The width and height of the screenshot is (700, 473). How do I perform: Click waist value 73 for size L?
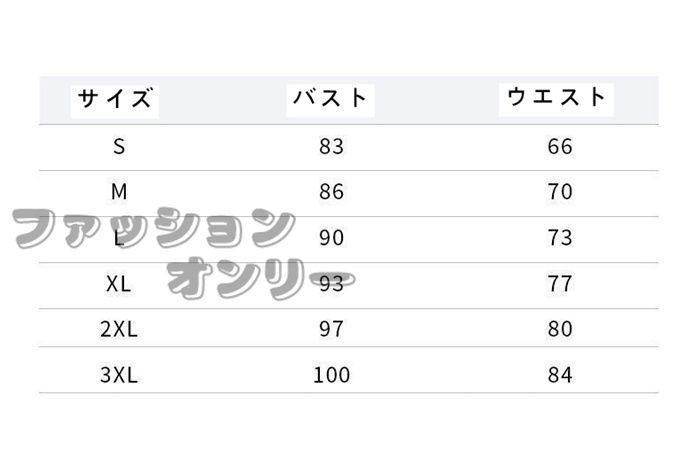560,238
